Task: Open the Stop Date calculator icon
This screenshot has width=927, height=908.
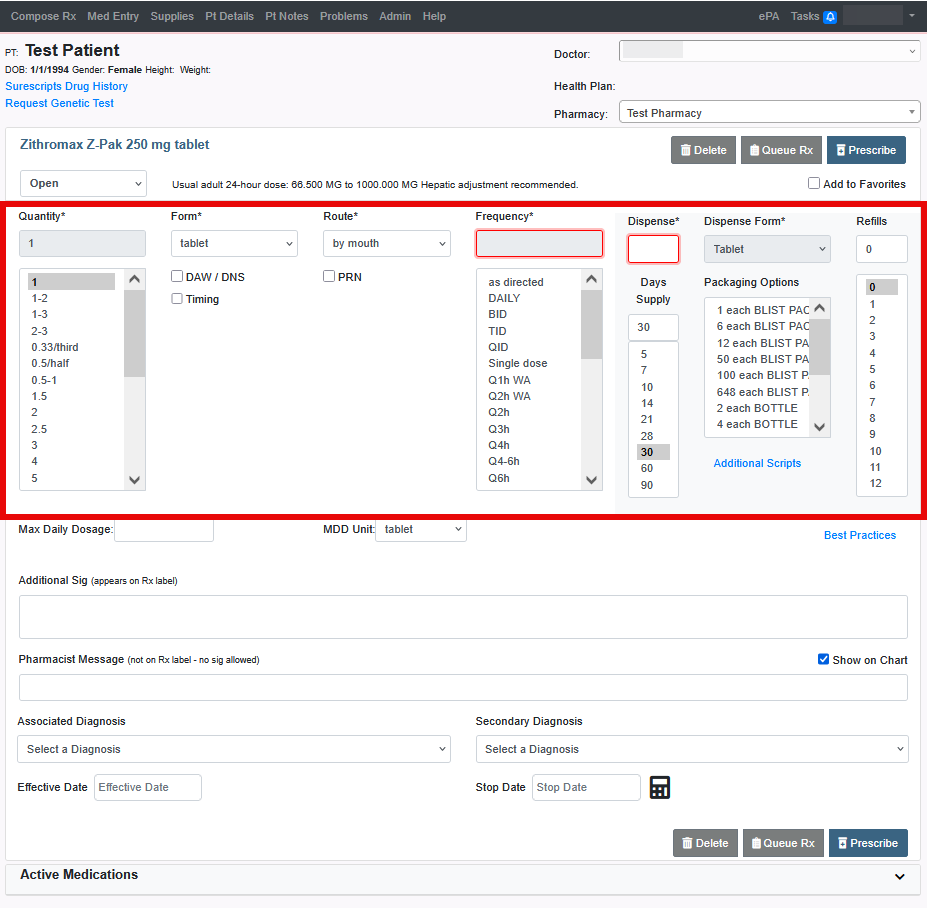Action: click(x=659, y=787)
